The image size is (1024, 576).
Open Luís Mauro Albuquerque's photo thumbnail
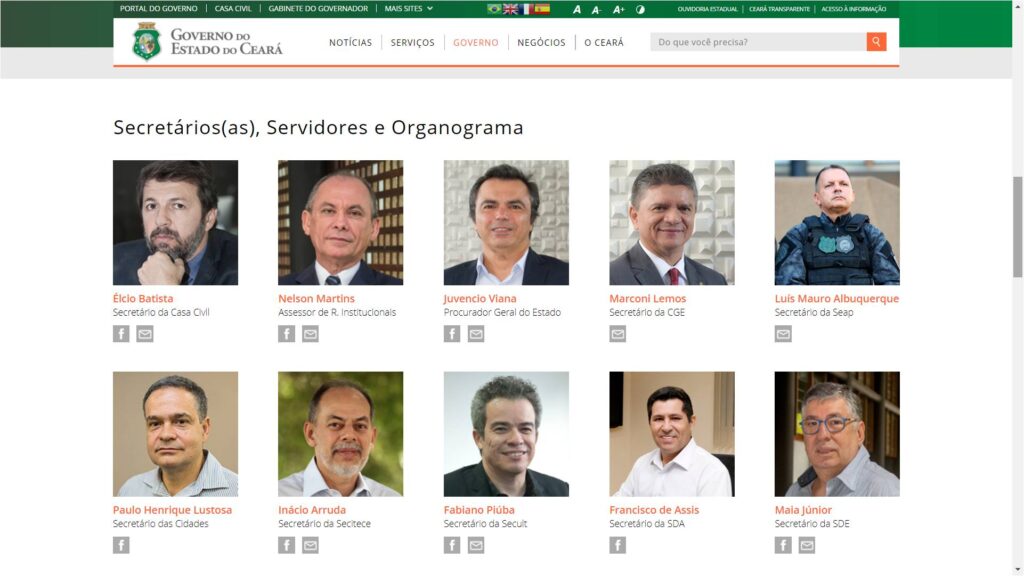coord(837,223)
